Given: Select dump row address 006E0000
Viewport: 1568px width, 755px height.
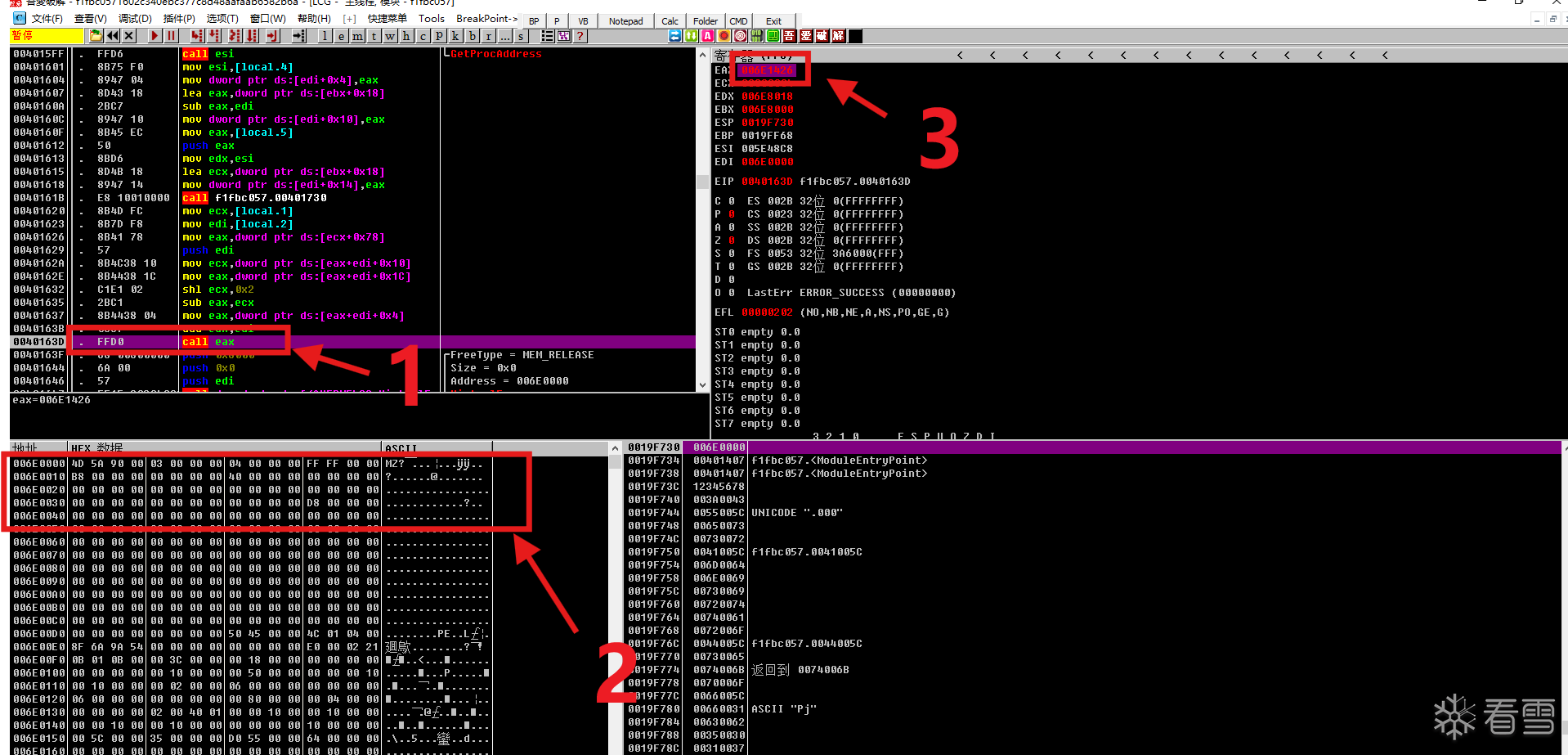Looking at the screenshot, I should tap(39, 464).
